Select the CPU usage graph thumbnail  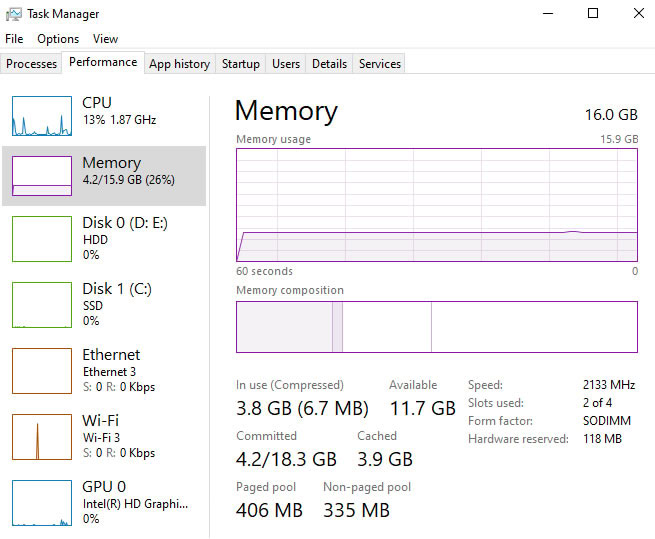[42, 116]
